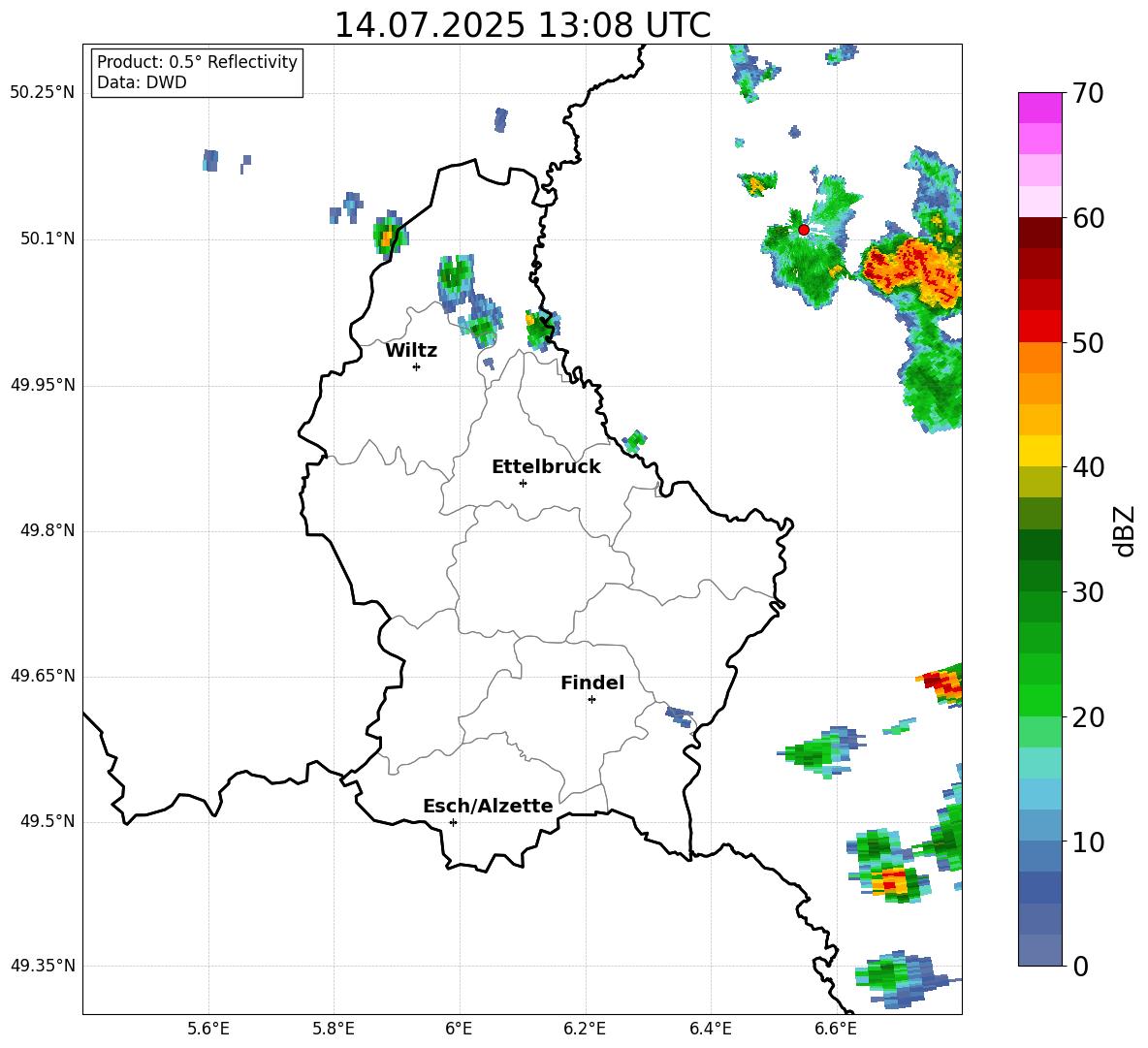Screen dimensions: 1148x1048
Task: Click the small radar echo northwest of Wiltz border
Action: coord(390,236)
